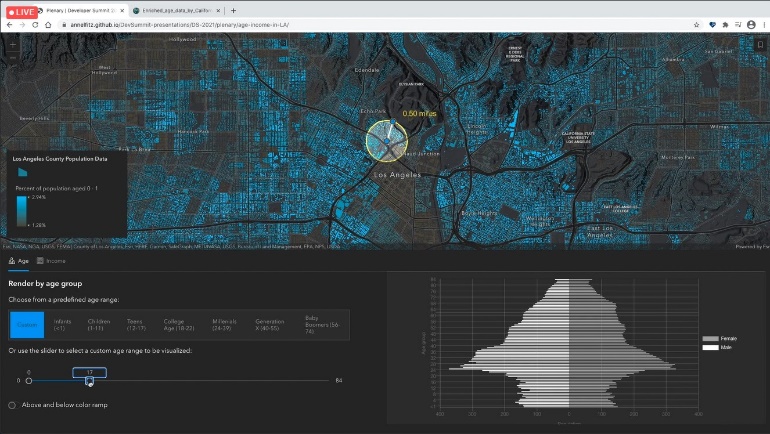The width and height of the screenshot is (770, 434).
Task: Reload the browser page
Action: [35, 25]
